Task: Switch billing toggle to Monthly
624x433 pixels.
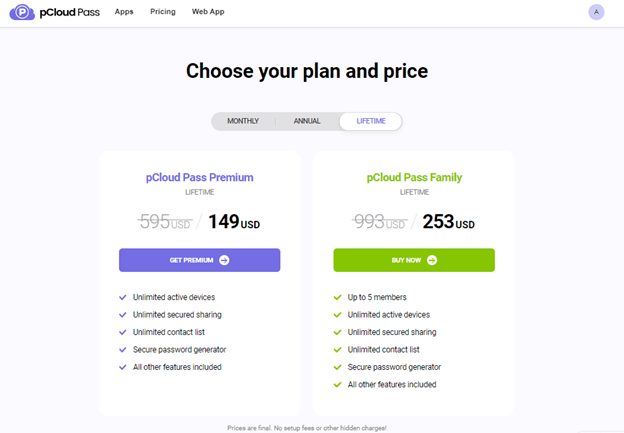Action: [243, 121]
